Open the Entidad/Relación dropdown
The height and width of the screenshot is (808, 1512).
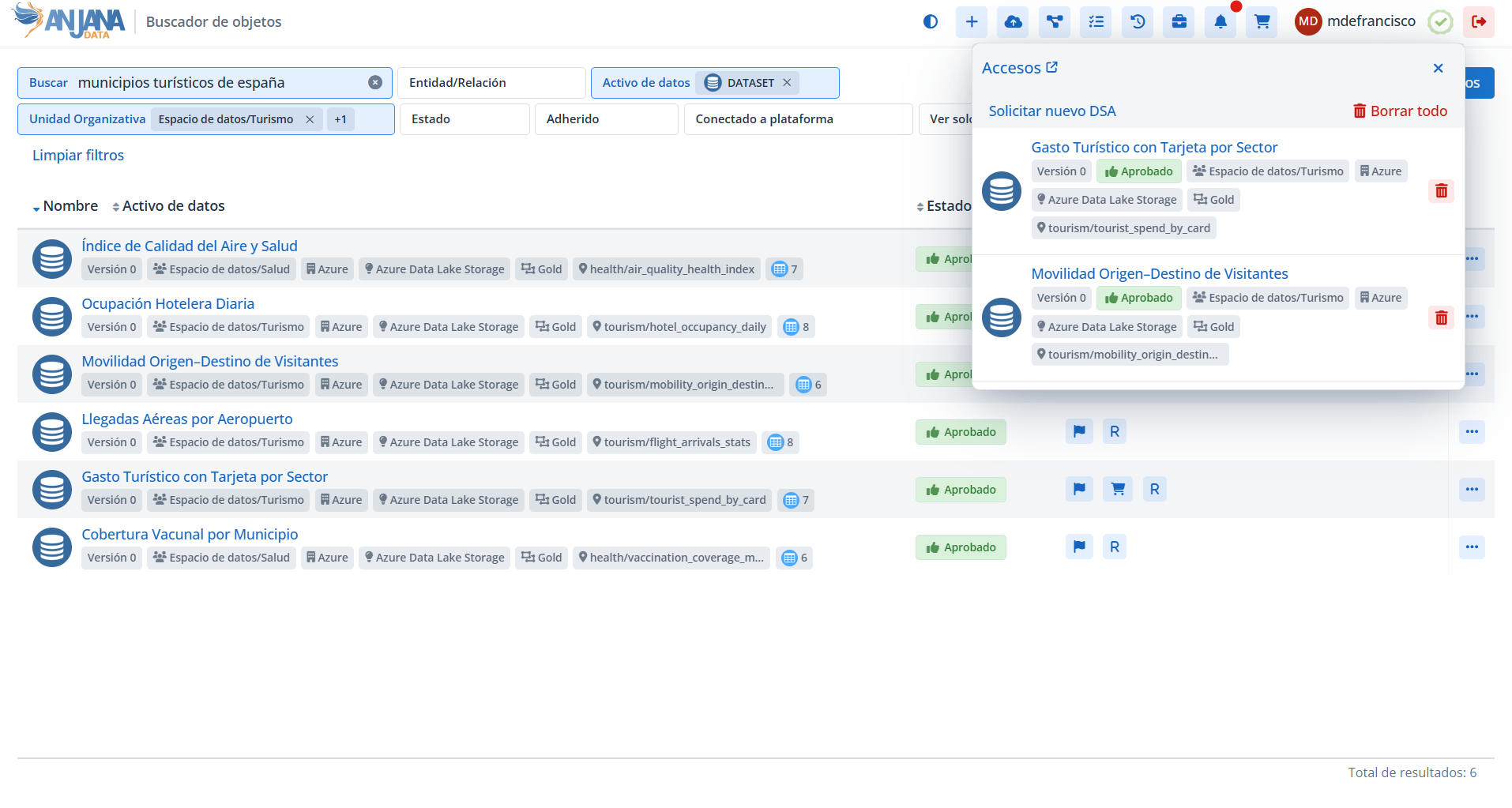point(491,83)
